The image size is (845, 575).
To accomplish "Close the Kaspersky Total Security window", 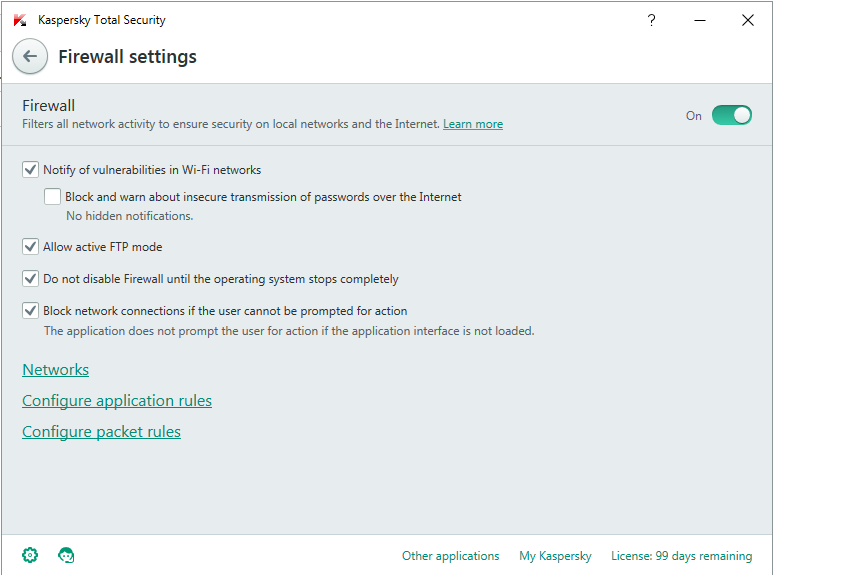I will coord(748,20).
